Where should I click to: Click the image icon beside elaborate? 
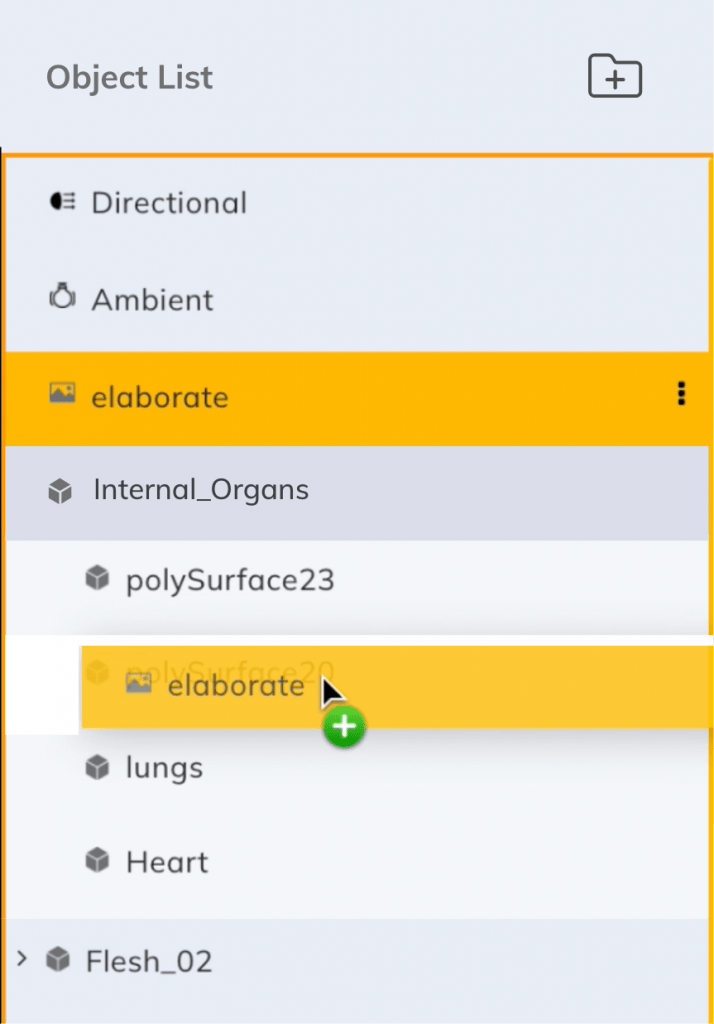(x=62, y=394)
